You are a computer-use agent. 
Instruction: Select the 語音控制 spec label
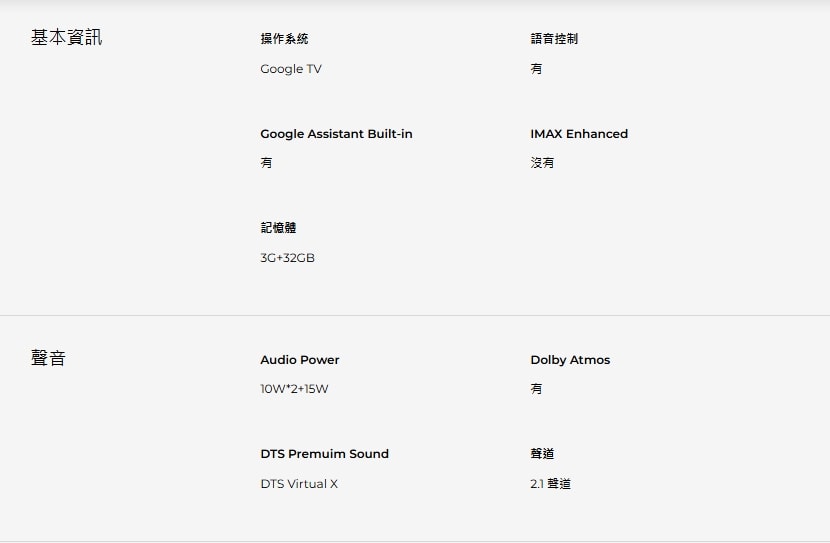[x=554, y=39]
